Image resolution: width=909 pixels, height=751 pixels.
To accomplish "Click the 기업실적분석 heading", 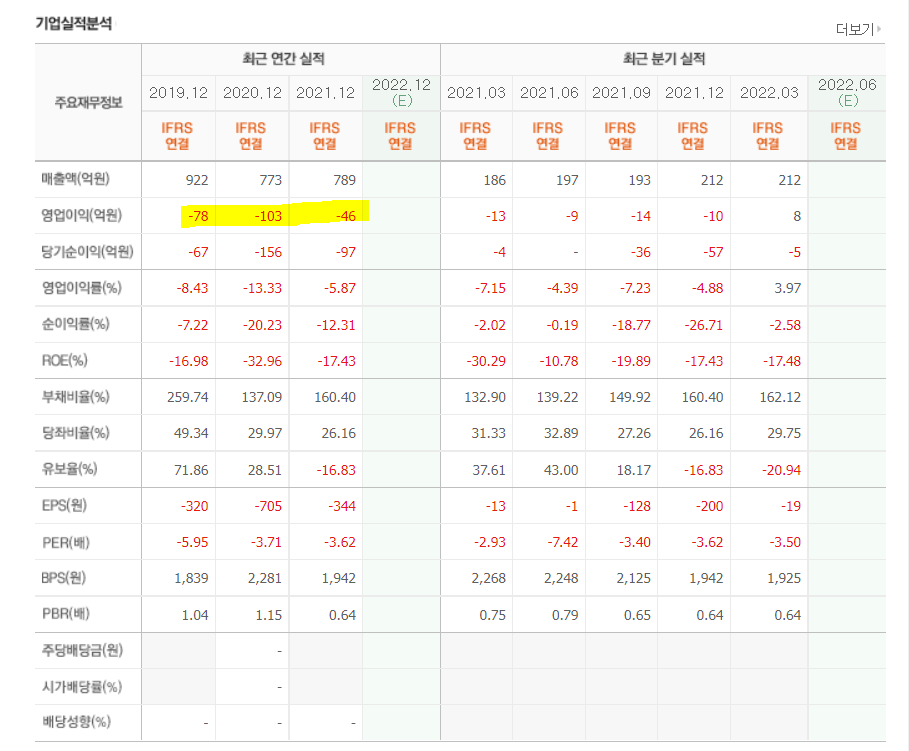I will 74,24.
